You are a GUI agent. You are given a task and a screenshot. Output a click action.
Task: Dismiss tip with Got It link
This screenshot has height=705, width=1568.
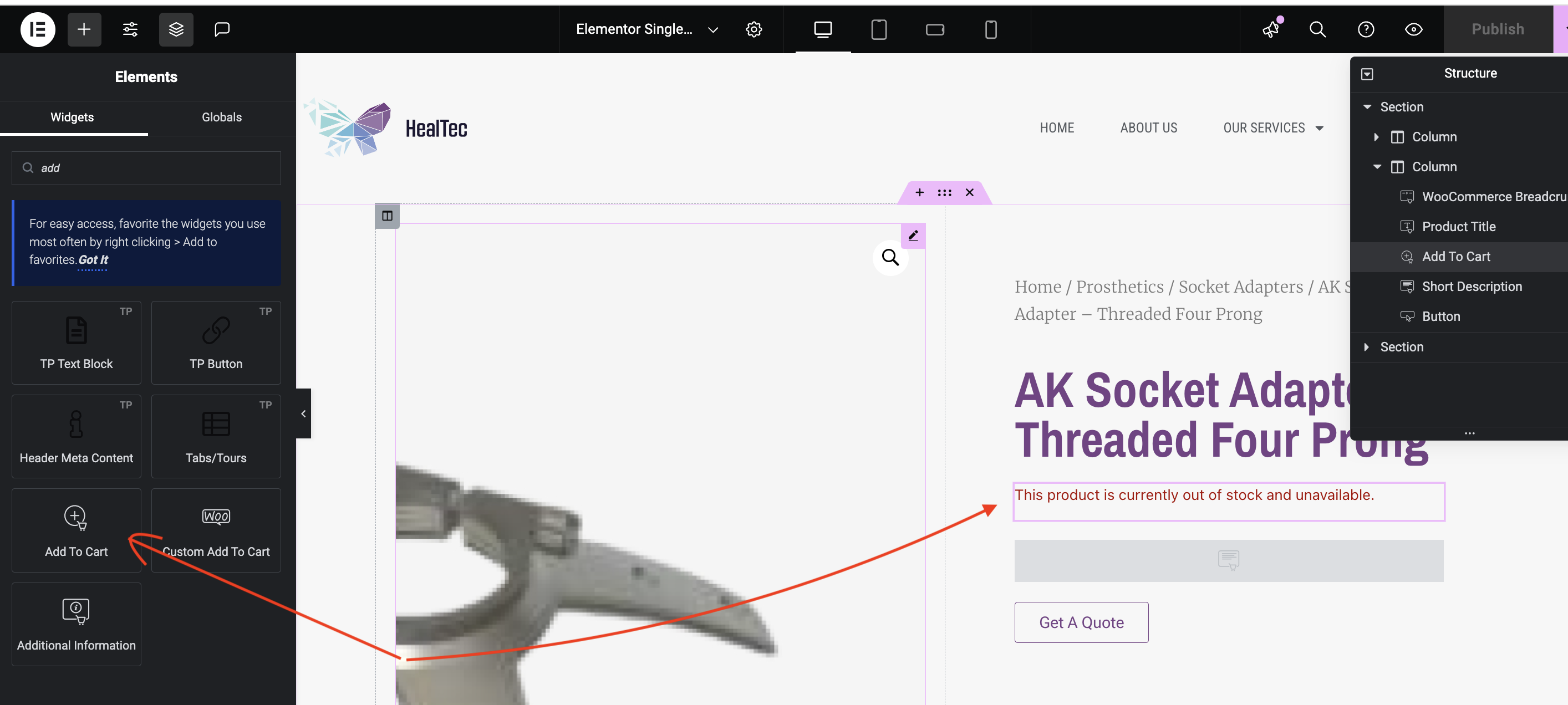coord(93,260)
